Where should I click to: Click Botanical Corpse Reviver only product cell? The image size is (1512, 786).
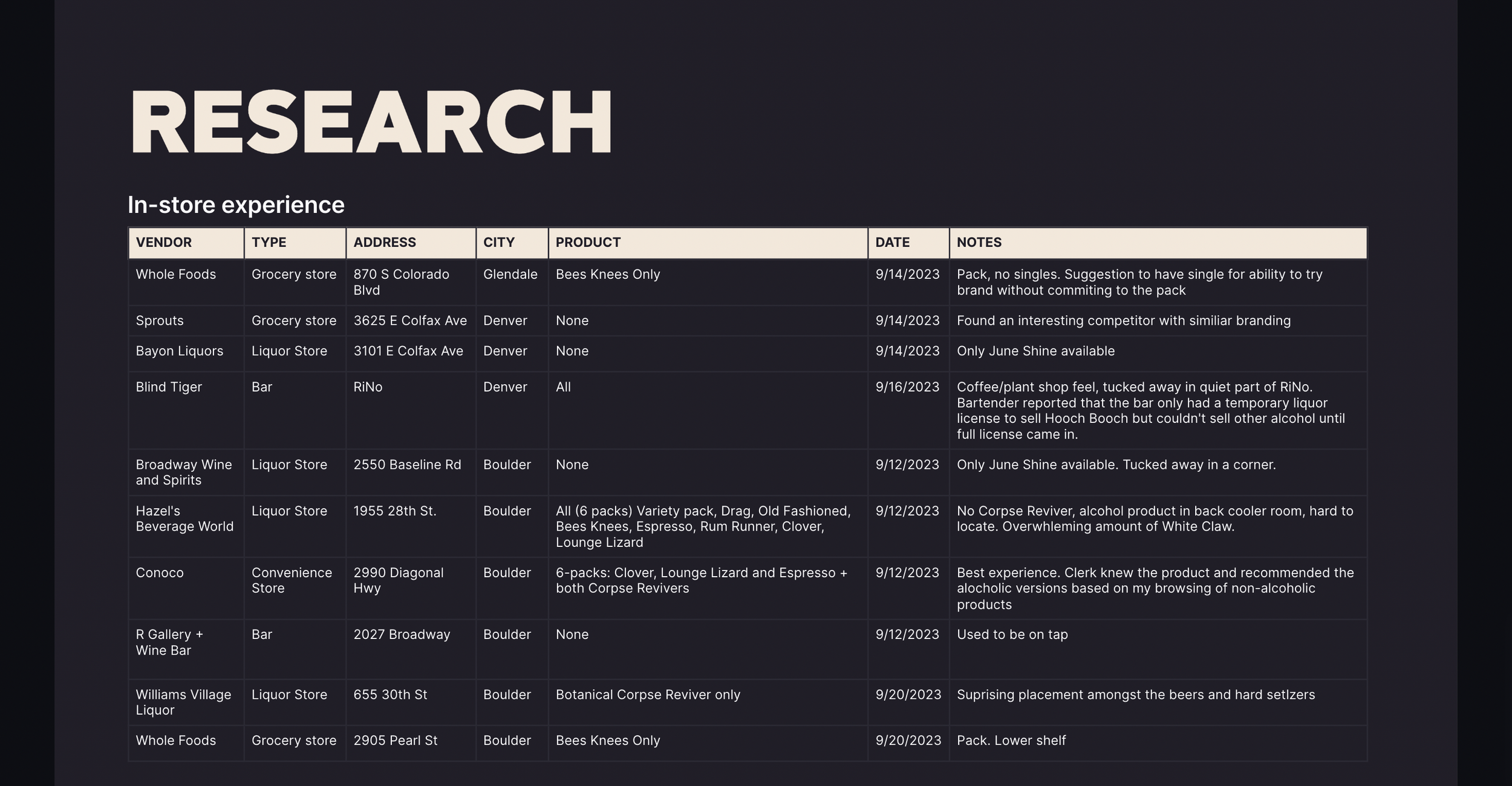pyautogui.click(x=708, y=702)
